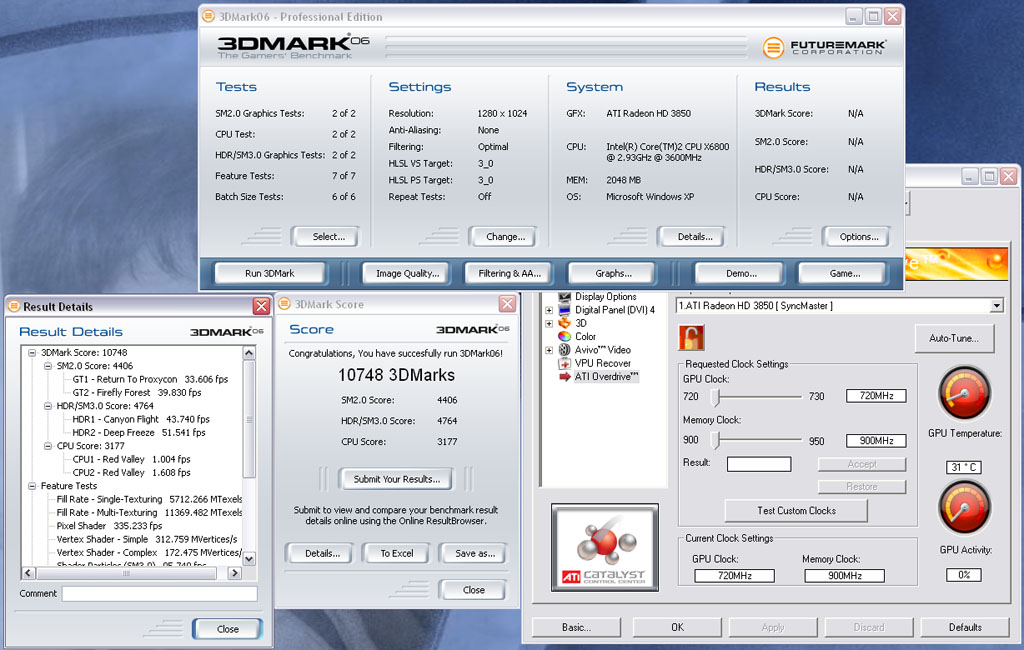Collapse the HDR/SM3.0 Score: 4764 node
This screenshot has height=650, width=1024.
[48, 406]
